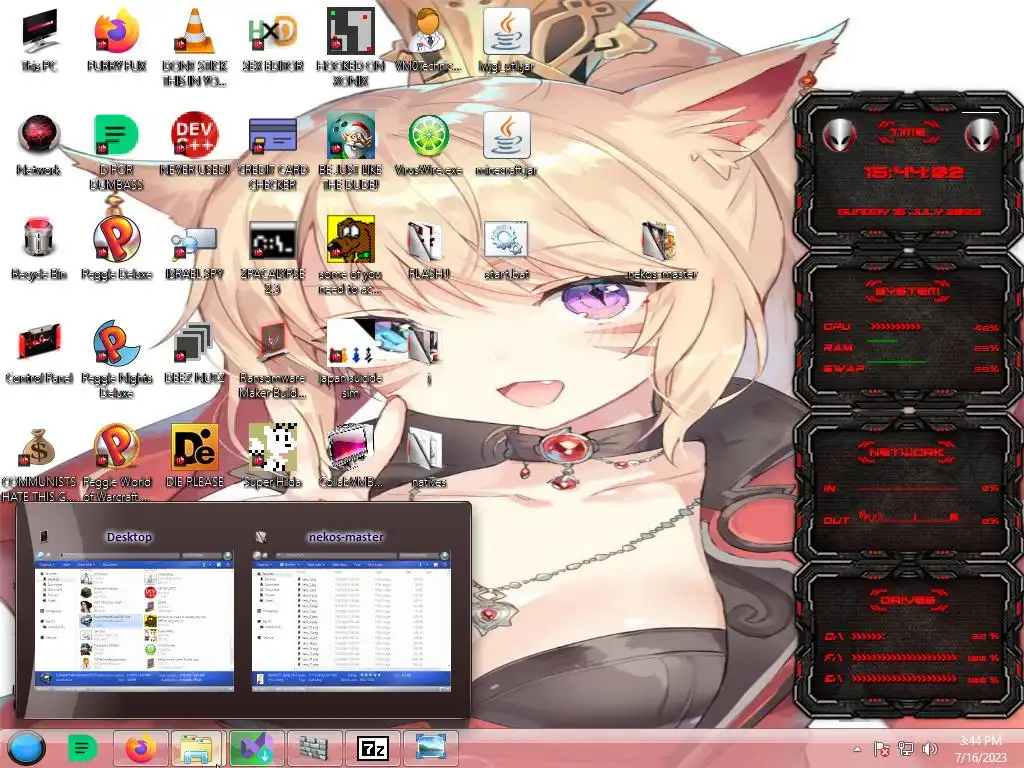Launch FURRY FUX Firefox shortcut on desktop
This screenshot has height=768, width=1024.
point(116,40)
